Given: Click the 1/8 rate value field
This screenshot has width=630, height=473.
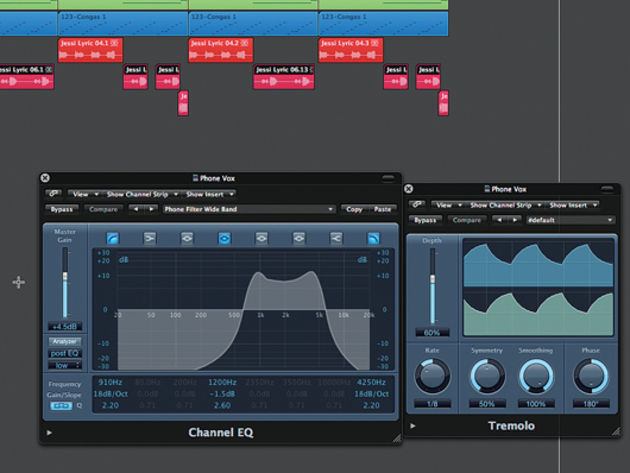Looking at the screenshot, I should pos(432,404).
